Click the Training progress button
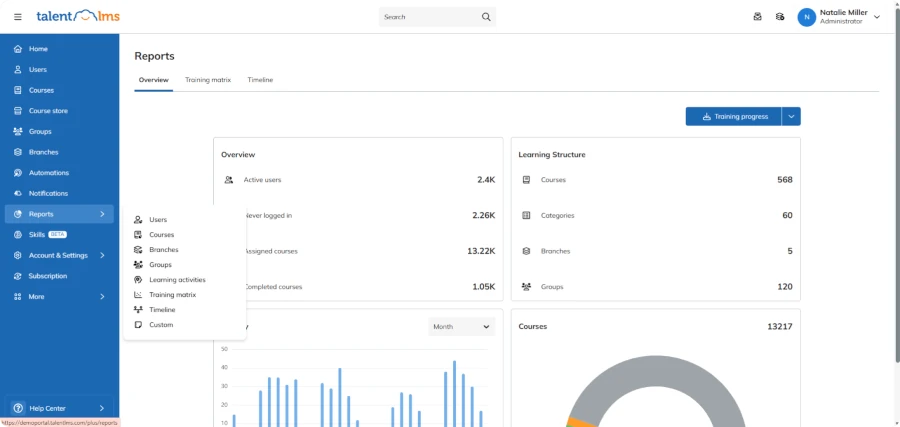900x427 pixels. (x=734, y=117)
